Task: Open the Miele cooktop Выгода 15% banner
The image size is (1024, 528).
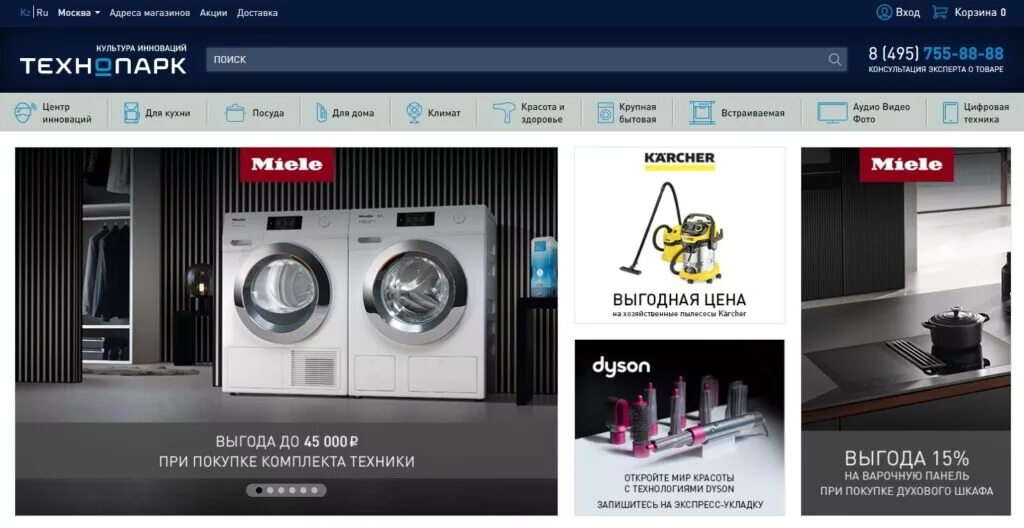Action: [x=906, y=331]
